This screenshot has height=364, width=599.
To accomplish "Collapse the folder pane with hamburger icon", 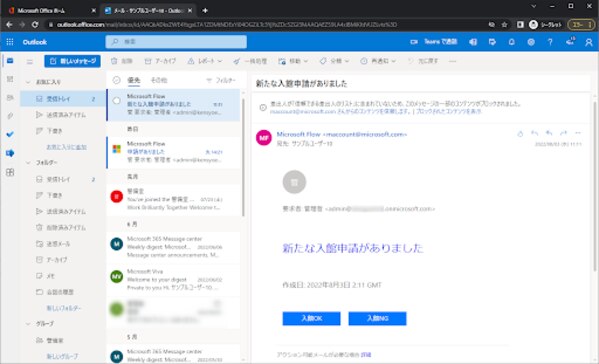I will point(29,61).
